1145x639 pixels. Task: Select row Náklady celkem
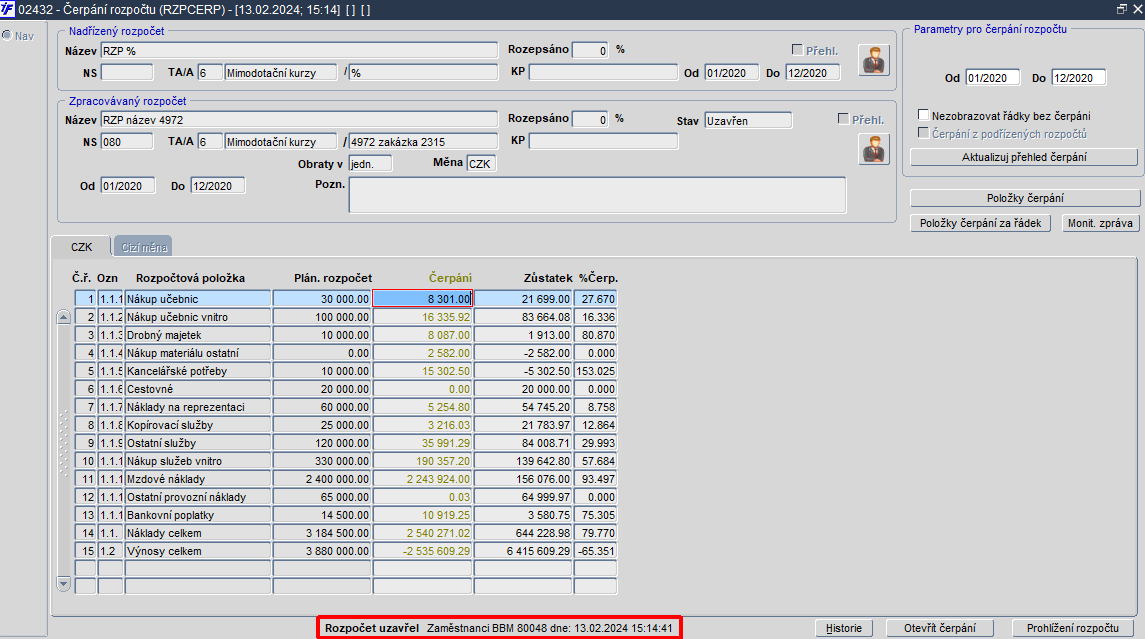click(198, 533)
